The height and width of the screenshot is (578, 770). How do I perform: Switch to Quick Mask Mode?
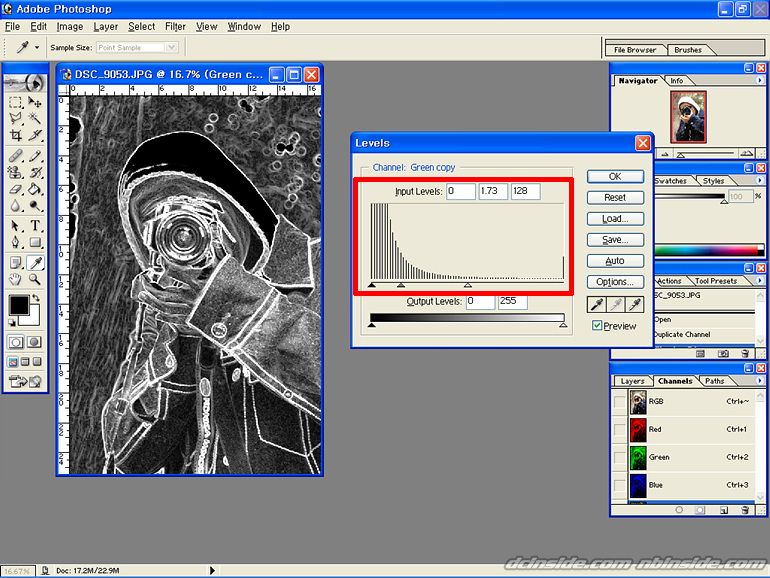[x=34, y=342]
